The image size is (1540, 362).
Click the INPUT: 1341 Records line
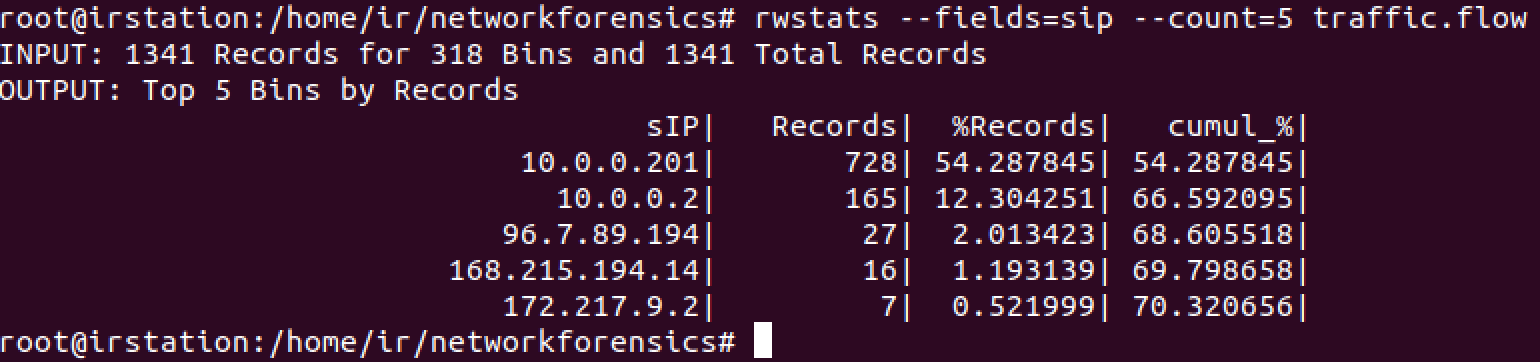coord(493,55)
